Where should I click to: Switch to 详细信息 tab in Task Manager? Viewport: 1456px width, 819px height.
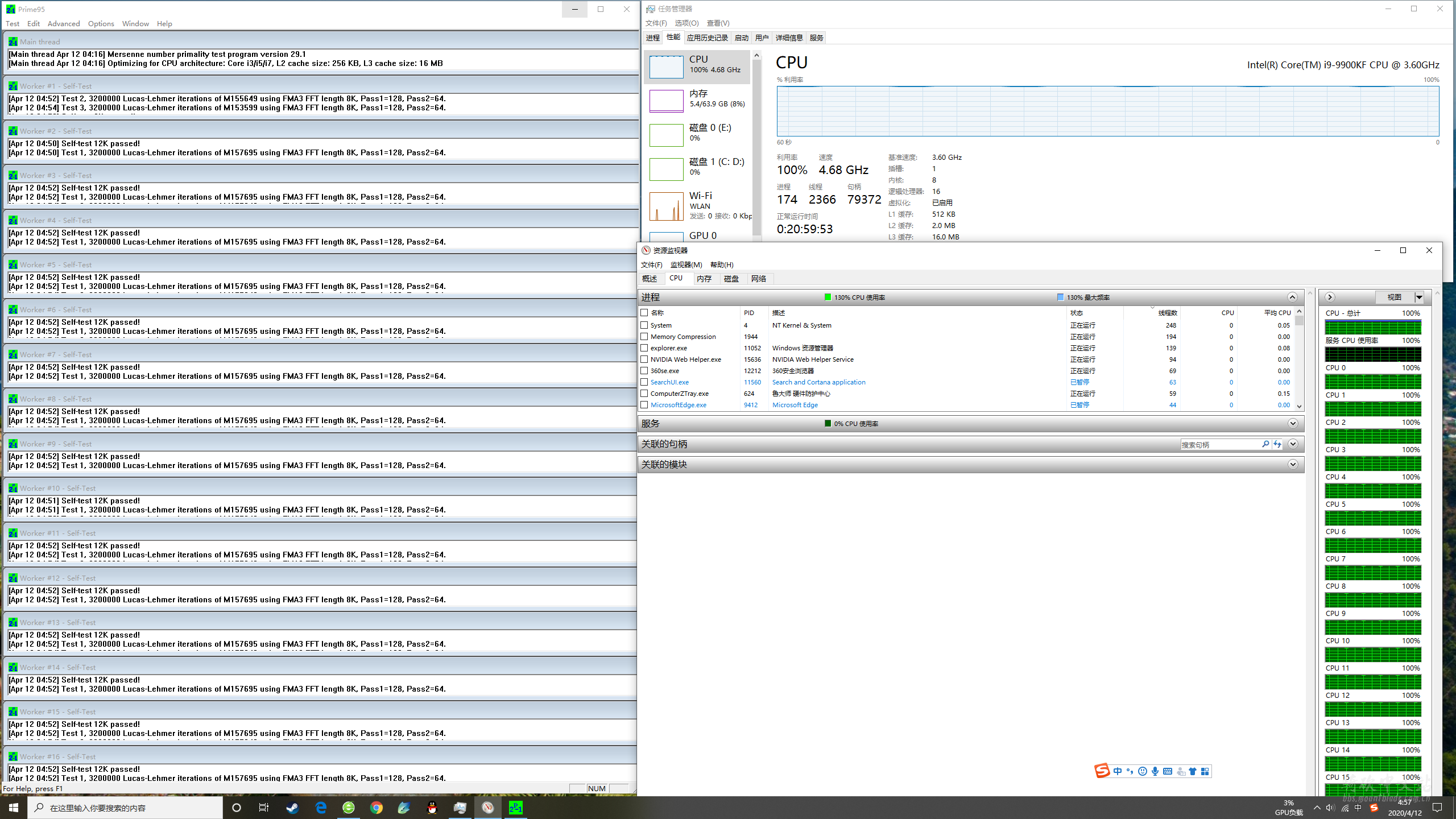coord(789,38)
